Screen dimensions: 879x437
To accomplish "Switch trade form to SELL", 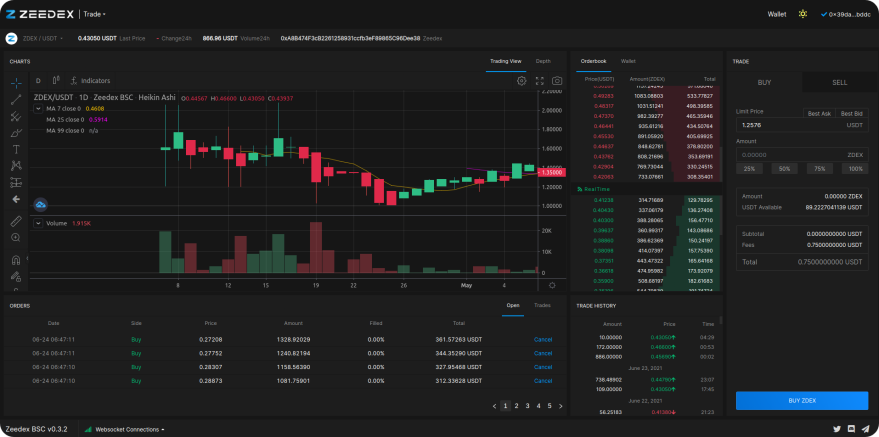I will [x=839, y=82].
